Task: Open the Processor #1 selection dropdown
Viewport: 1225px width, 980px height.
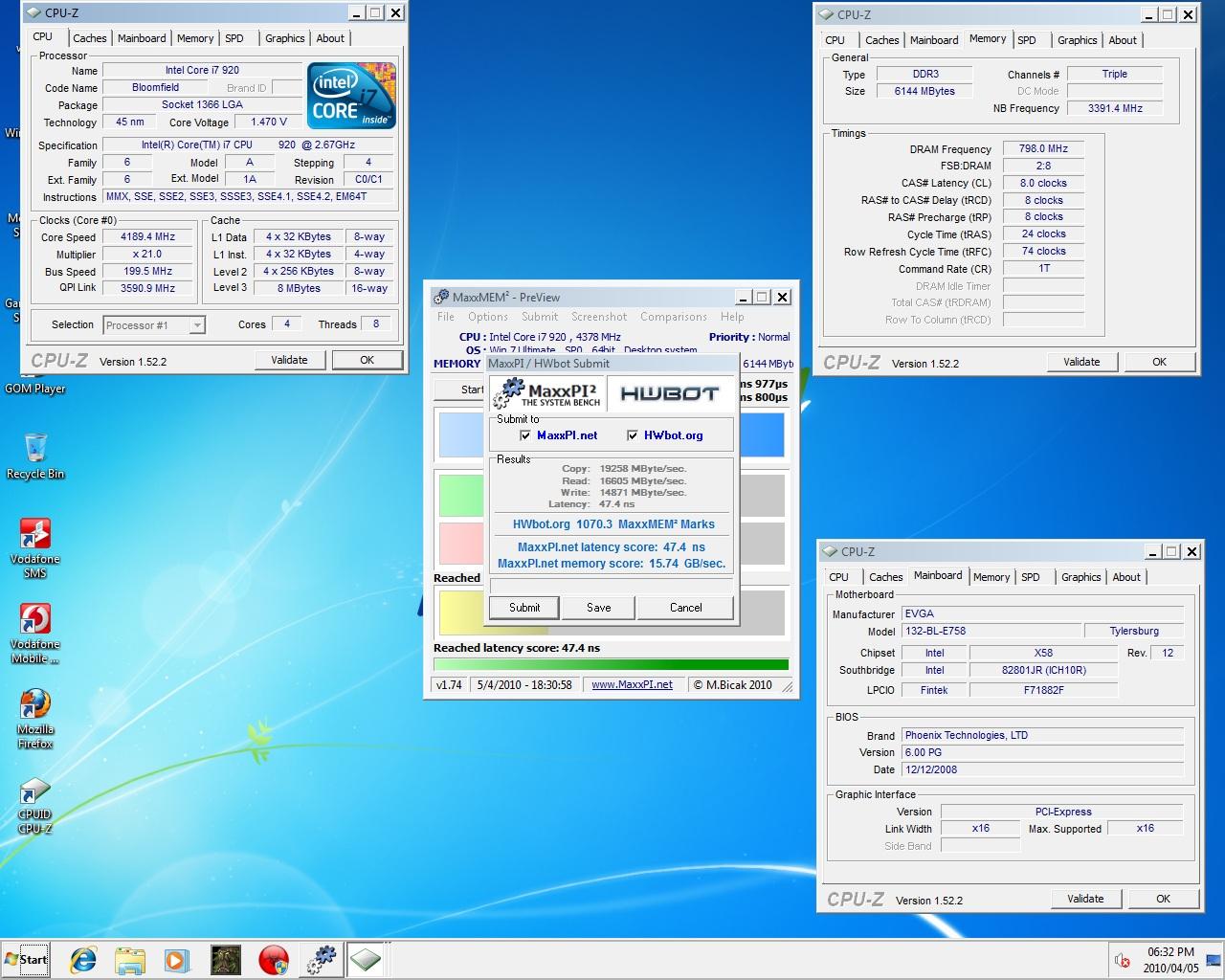Action: 196,325
